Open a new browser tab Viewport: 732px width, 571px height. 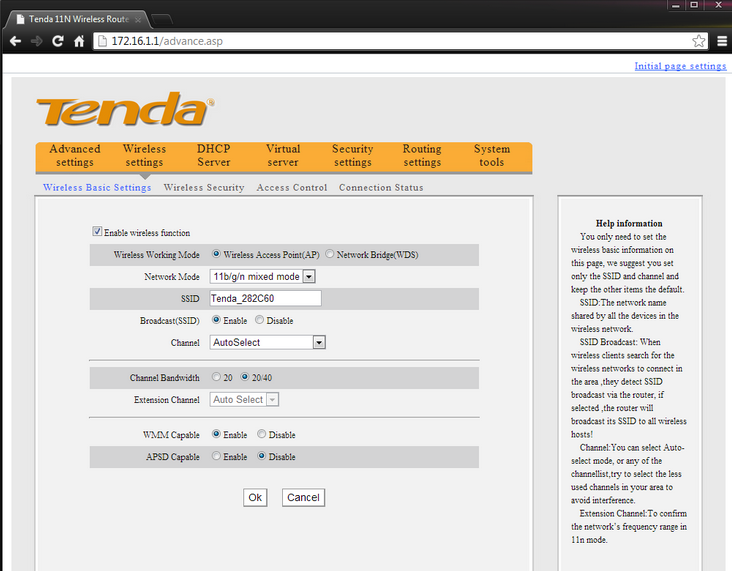162,19
